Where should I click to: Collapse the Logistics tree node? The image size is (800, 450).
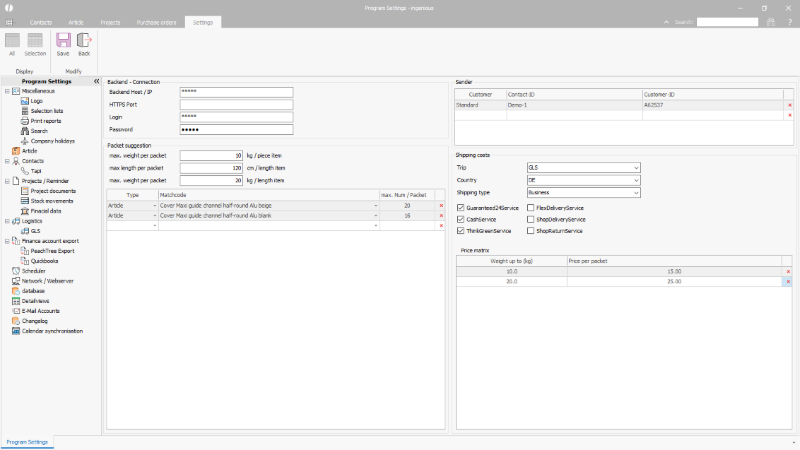[7, 221]
